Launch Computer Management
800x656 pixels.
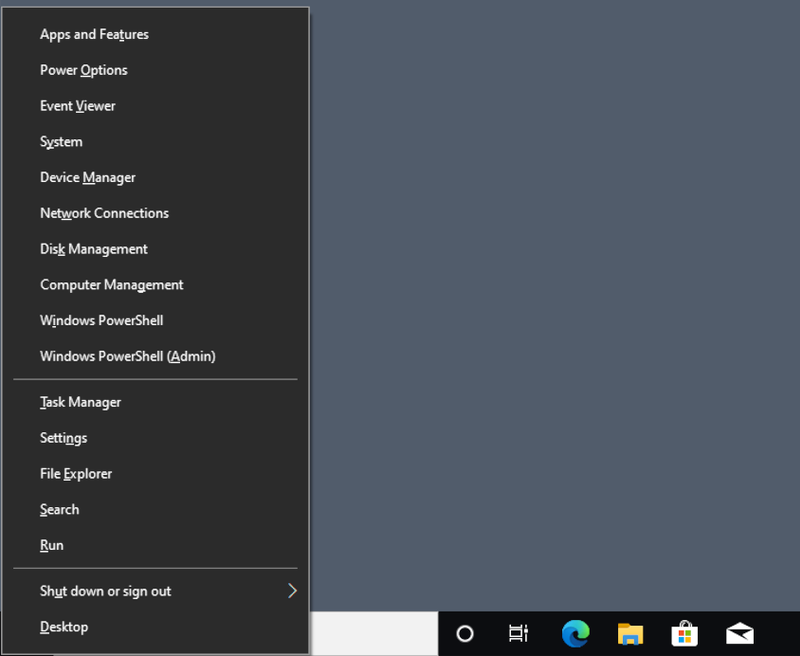(x=155, y=284)
